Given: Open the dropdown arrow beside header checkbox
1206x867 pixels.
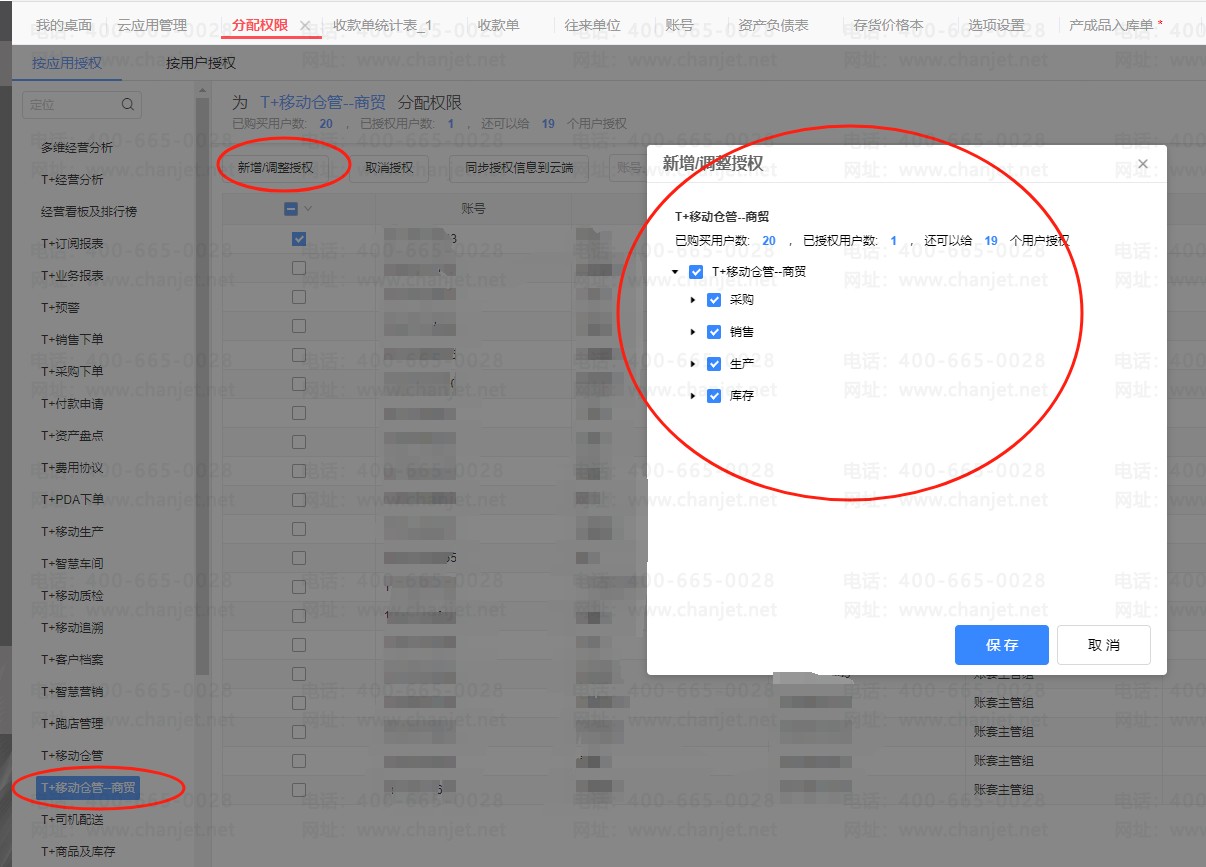Looking at the screenshot, I should [x=308, y=209].
